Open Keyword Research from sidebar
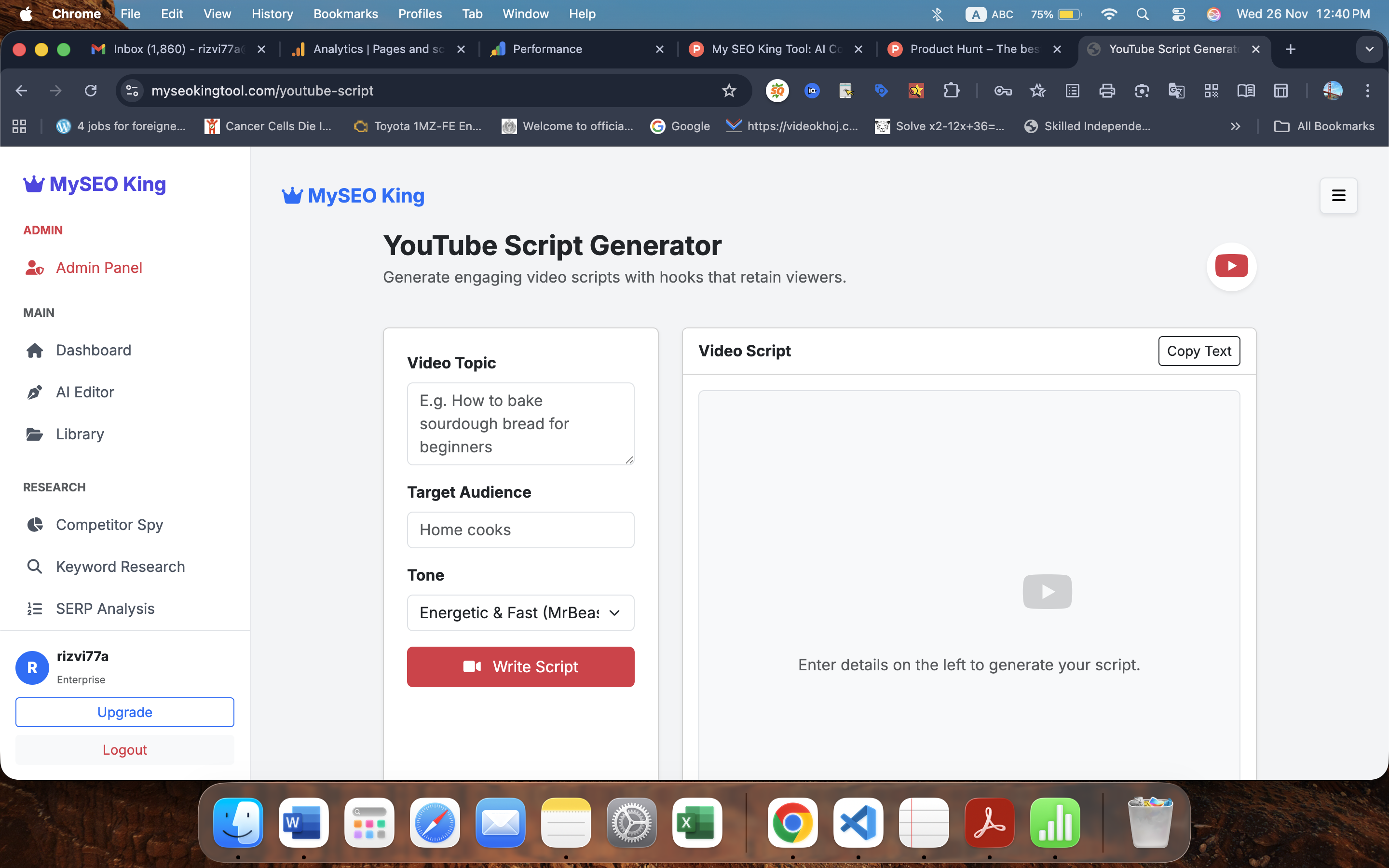1389x868 pixels. (x=120, y=567)
